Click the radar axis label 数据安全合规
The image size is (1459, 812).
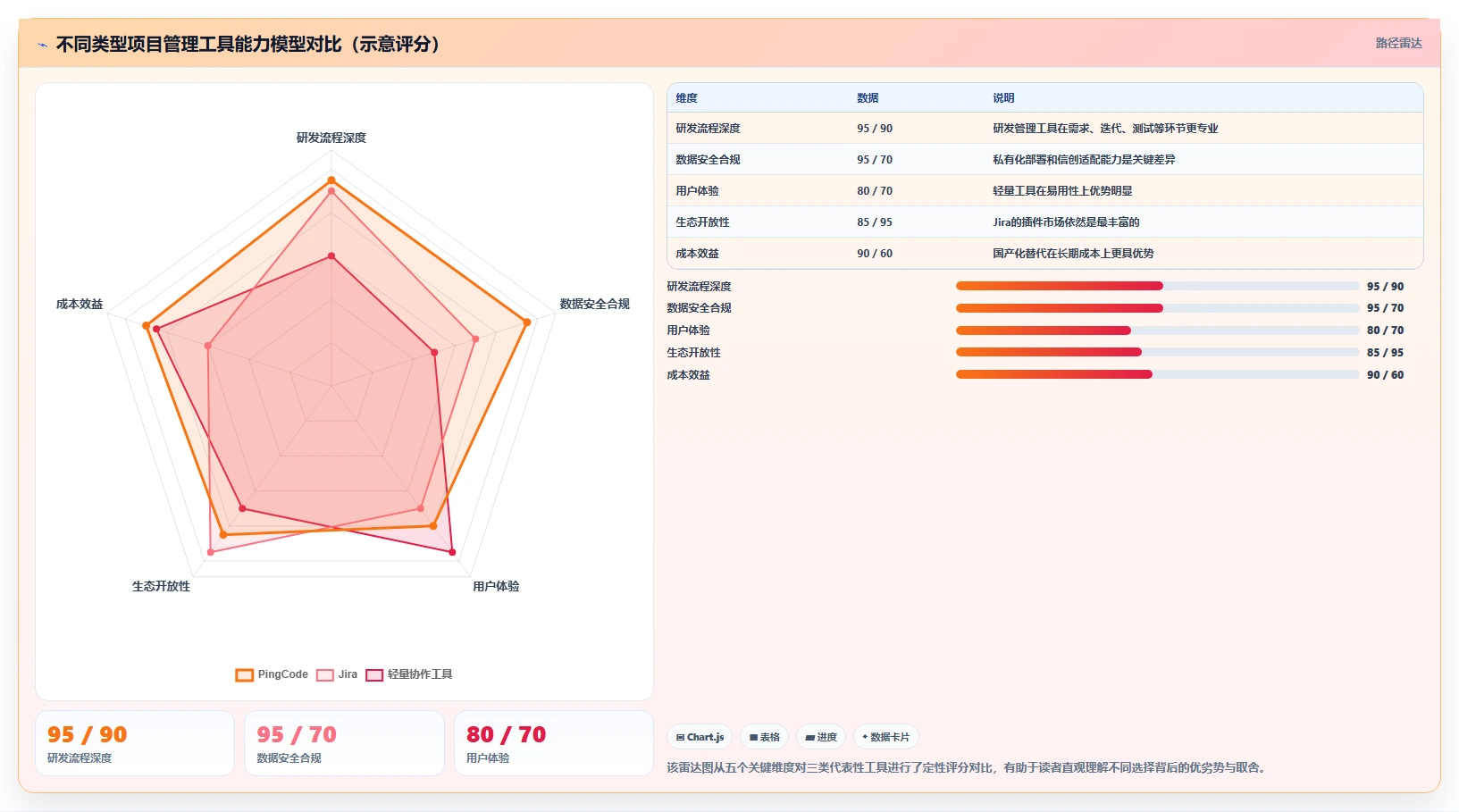coord(595,304)
